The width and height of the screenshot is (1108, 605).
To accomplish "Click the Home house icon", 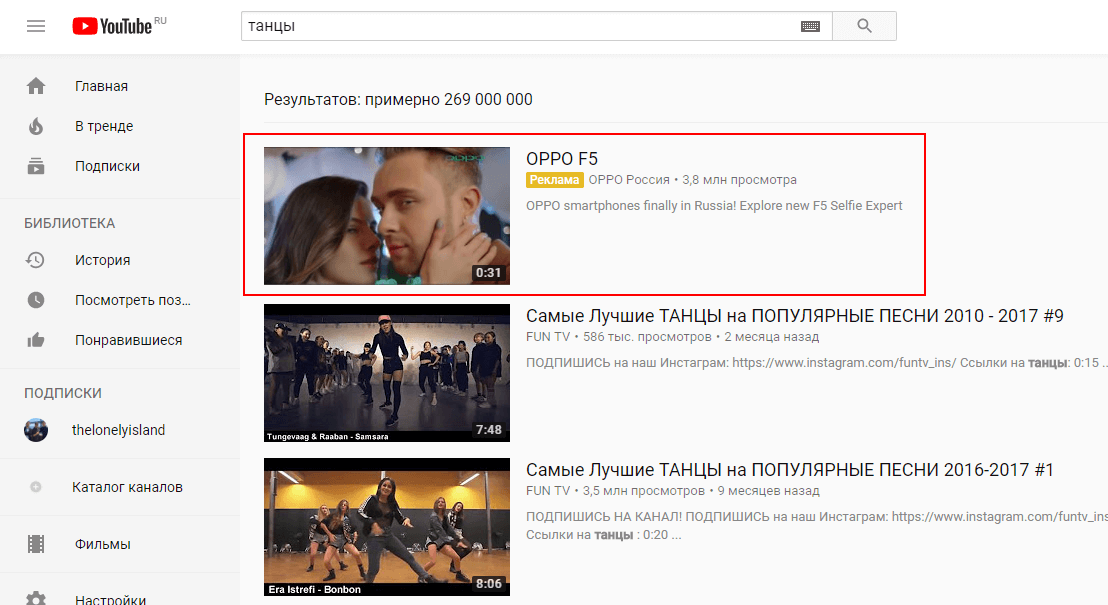I will click(36, 86).
